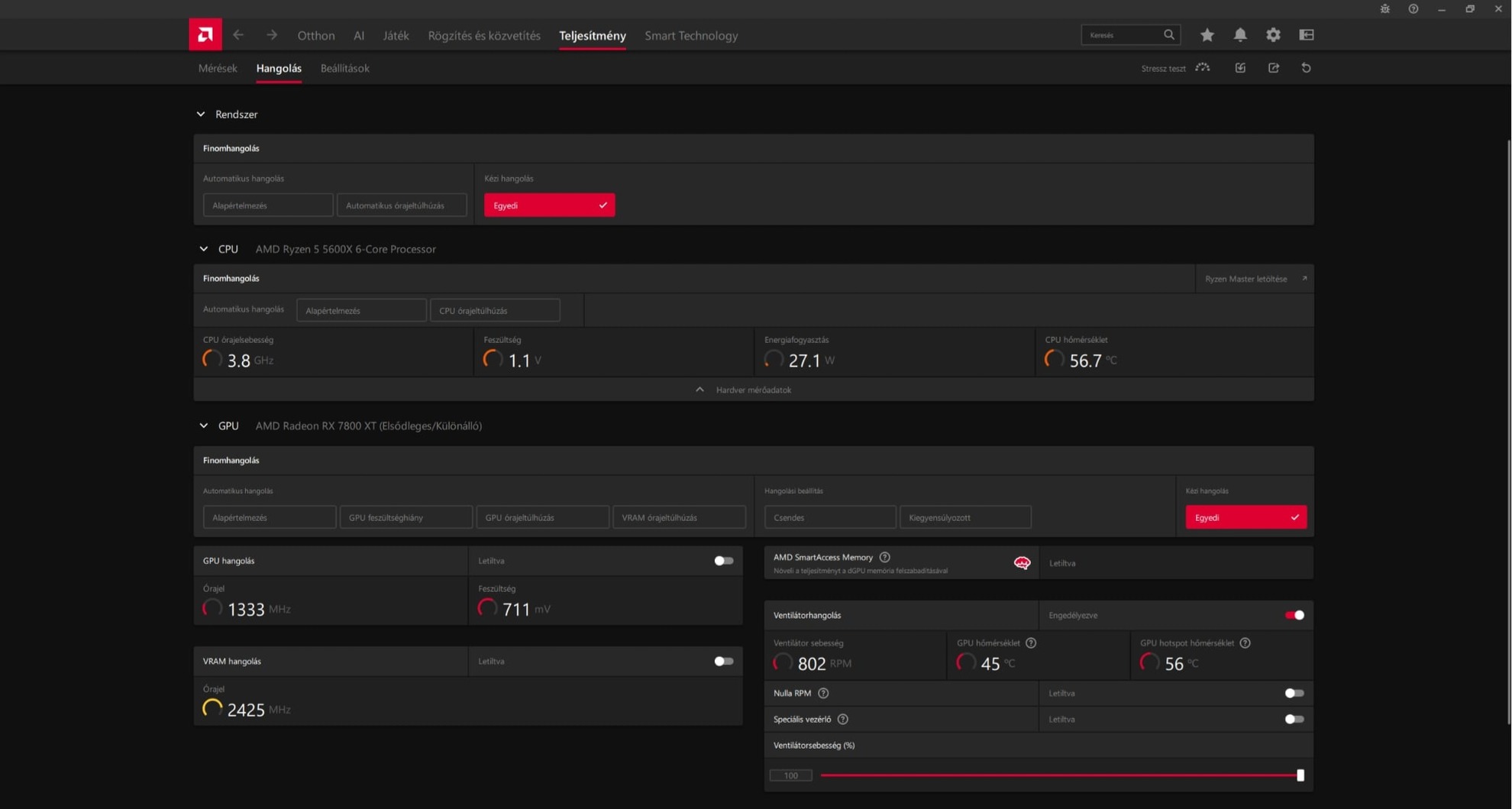This screenshot has height=809, width=1512.
Task: Show help for GPU hotspot hőmérséklet
Action: pos(1245,643)
